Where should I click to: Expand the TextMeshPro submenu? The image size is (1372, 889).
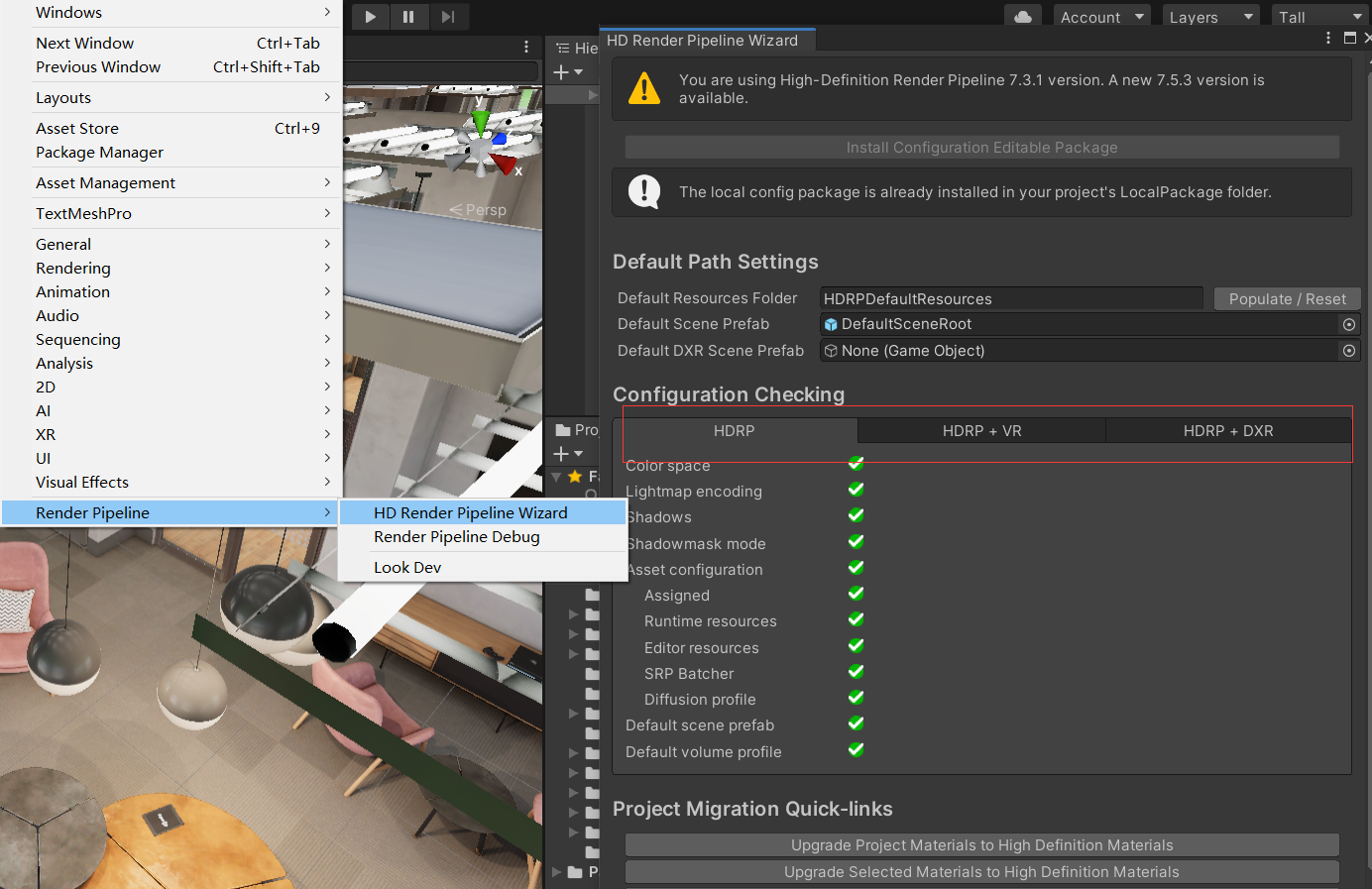coord(171,213)
